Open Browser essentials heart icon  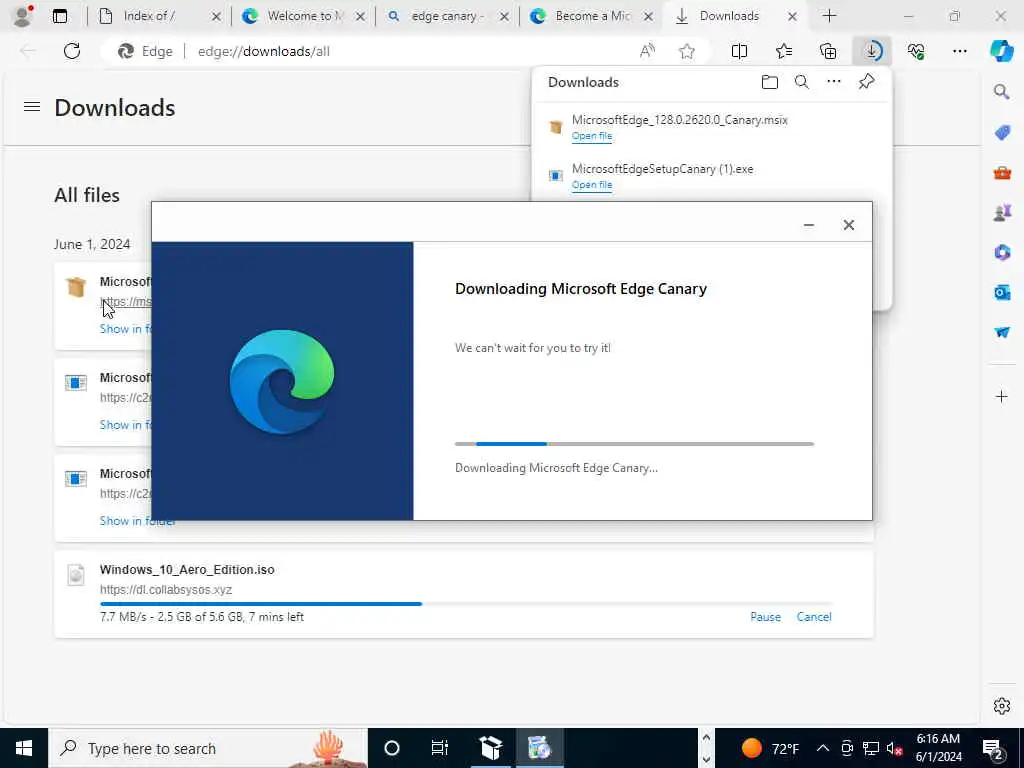tap(916, 51)
